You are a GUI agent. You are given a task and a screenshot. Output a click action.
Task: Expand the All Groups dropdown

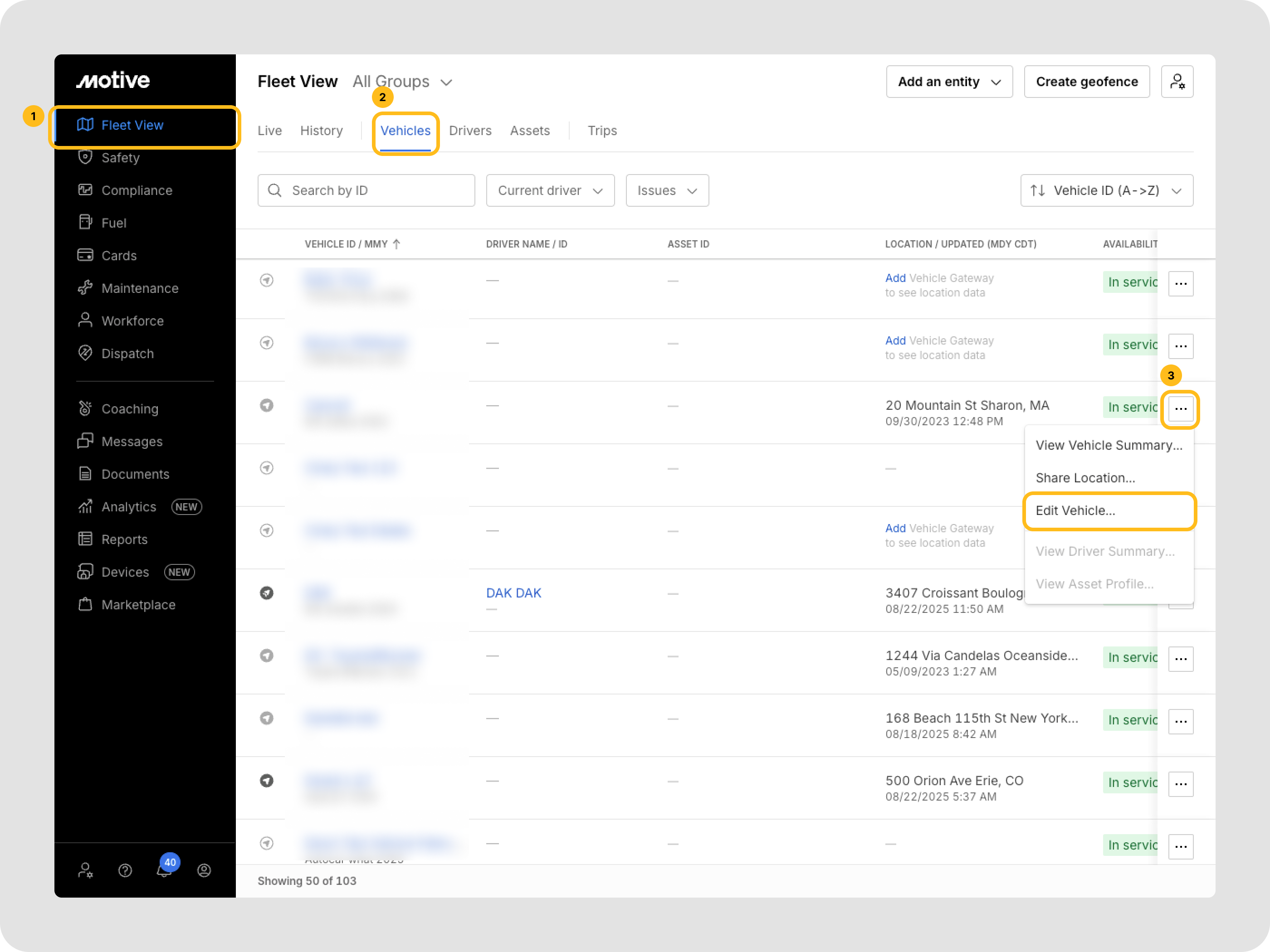[402, 82]
